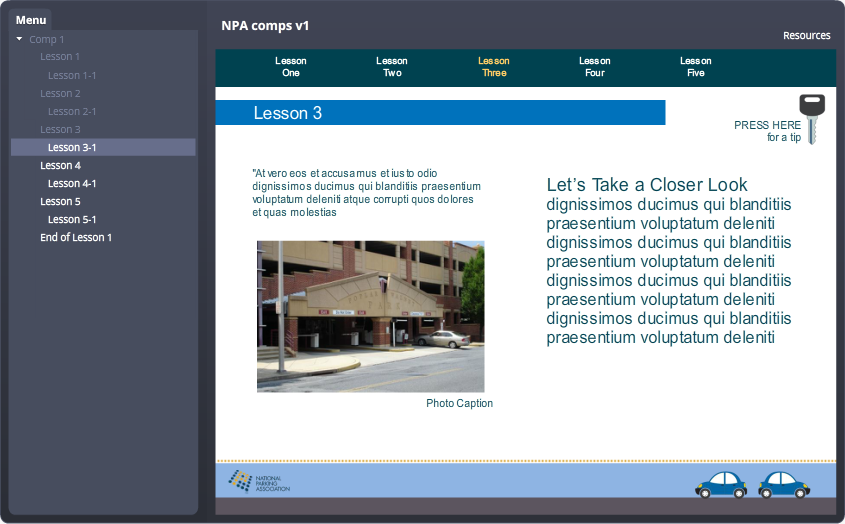
Task: Select Lesson 3-1 in the menu
Action: click(x=72, y=147)
